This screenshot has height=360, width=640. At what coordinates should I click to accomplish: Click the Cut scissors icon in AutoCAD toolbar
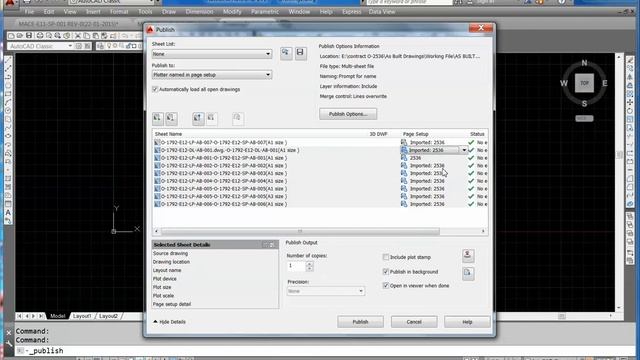pos(77,36)
